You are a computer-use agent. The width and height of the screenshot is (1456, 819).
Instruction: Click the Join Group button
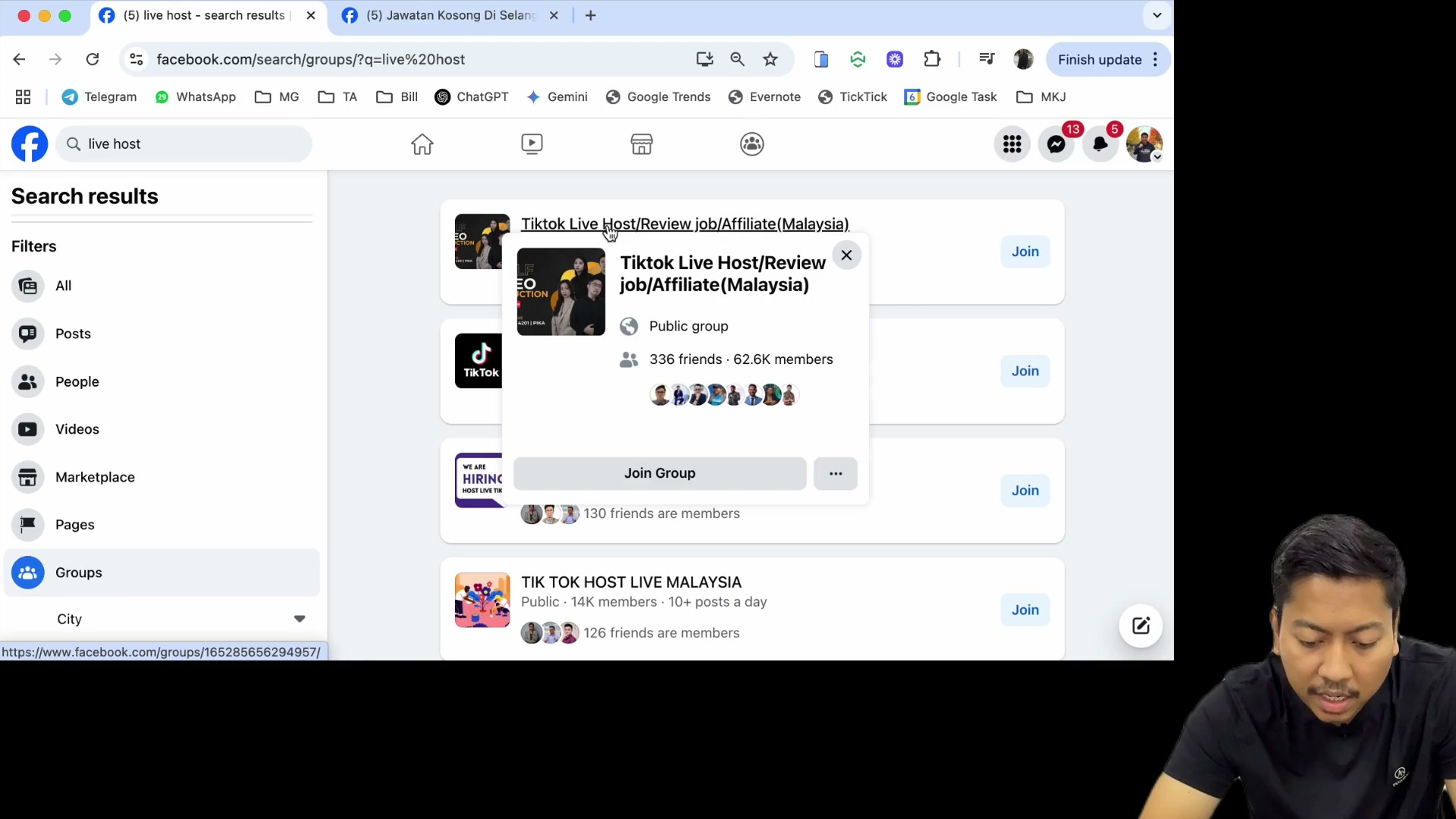point(660,473)
